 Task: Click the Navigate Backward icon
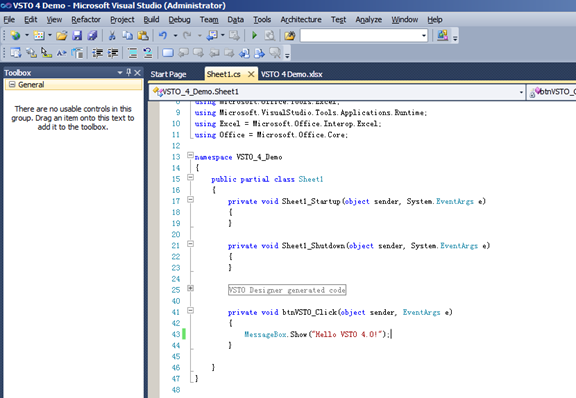tap(212, 36)
